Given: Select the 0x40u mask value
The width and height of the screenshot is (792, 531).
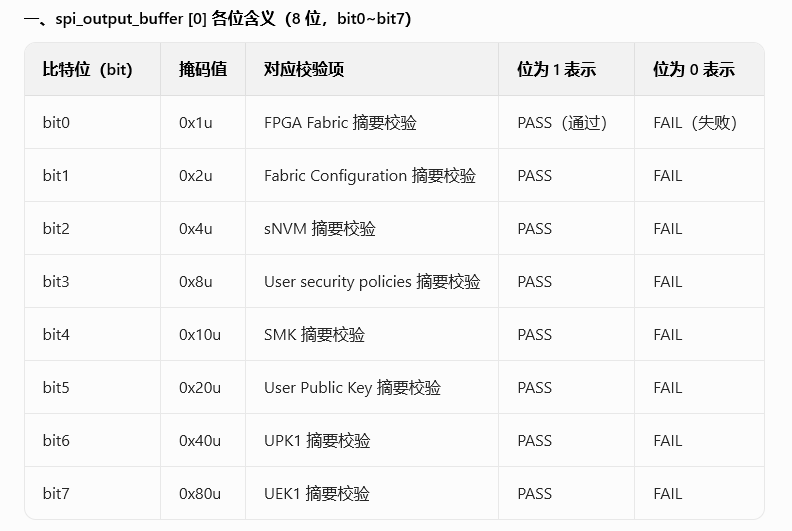Looking at the screenshot, I should pos(200,441).
